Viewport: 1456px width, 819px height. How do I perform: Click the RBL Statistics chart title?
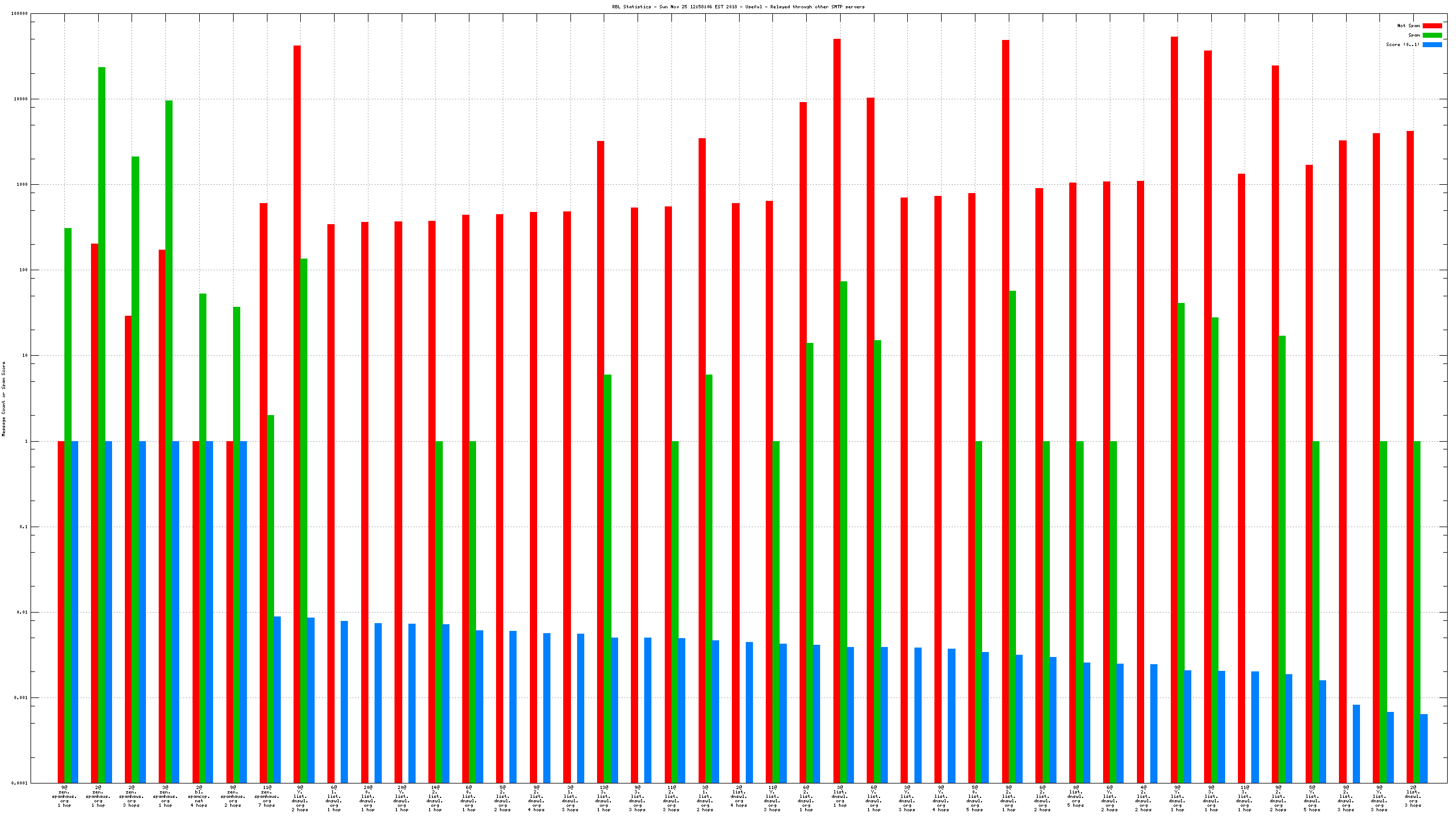coord(737,7)
